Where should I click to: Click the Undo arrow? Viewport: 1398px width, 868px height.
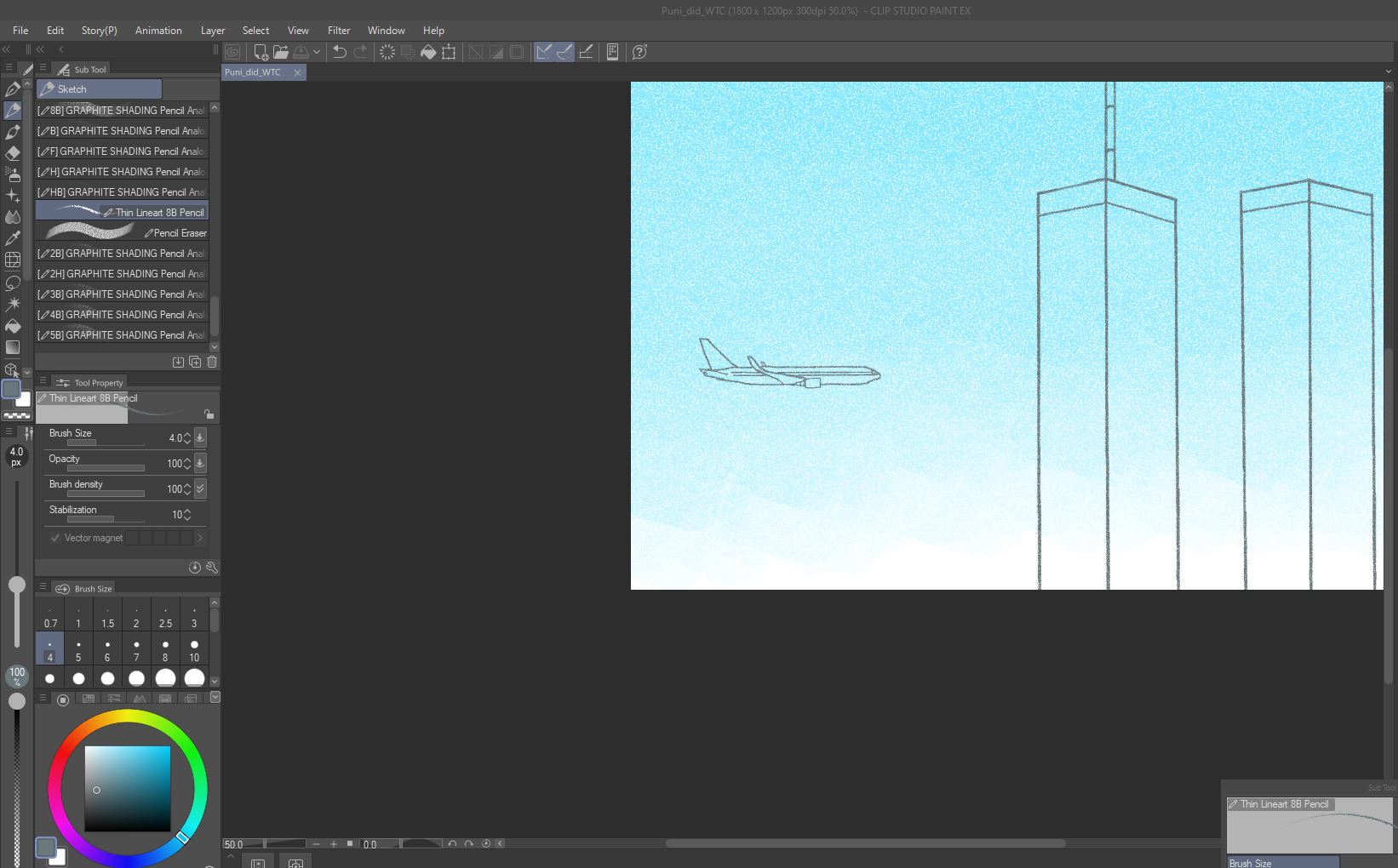click(x=339, y=52)
